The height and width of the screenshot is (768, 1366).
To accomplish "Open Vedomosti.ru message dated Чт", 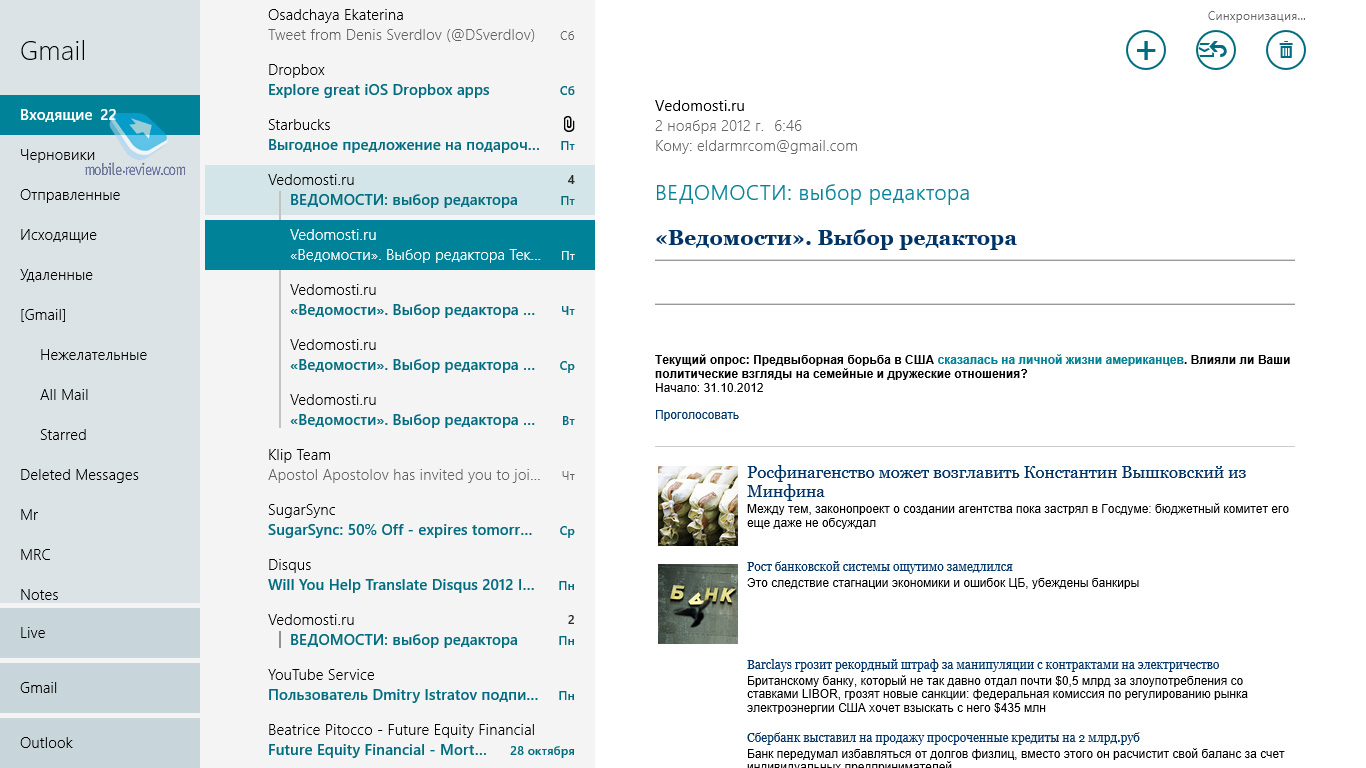I will point(400,300).
